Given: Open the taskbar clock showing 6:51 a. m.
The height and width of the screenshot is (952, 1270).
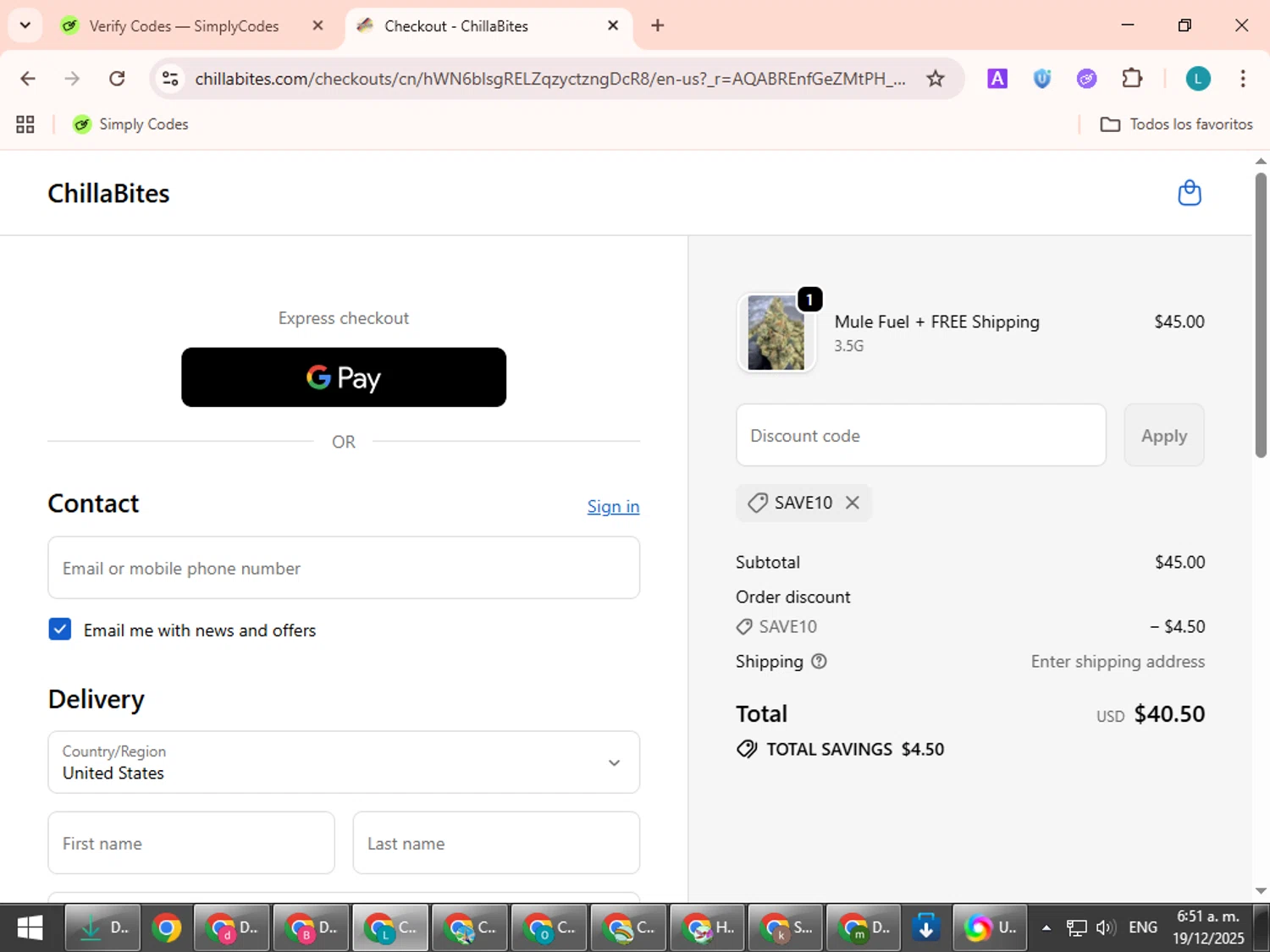Looking at the screenshot, I should coord(1208,927).
